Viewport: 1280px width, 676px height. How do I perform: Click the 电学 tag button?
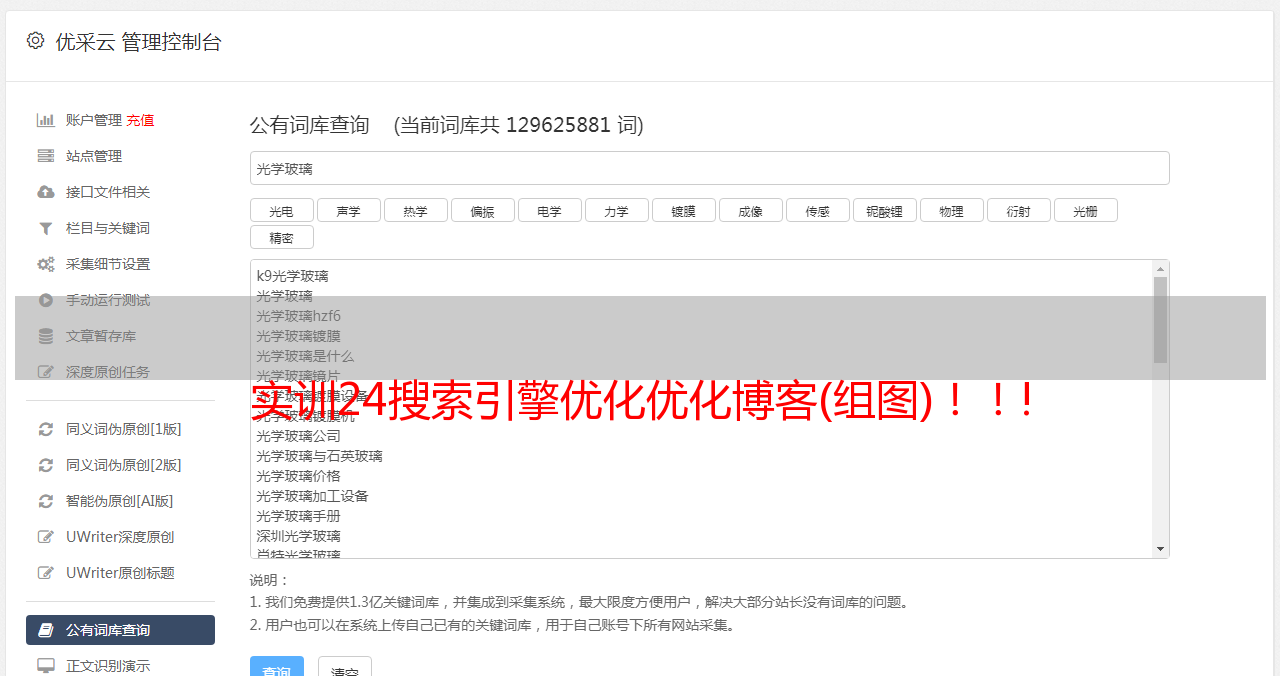point(549,211)
